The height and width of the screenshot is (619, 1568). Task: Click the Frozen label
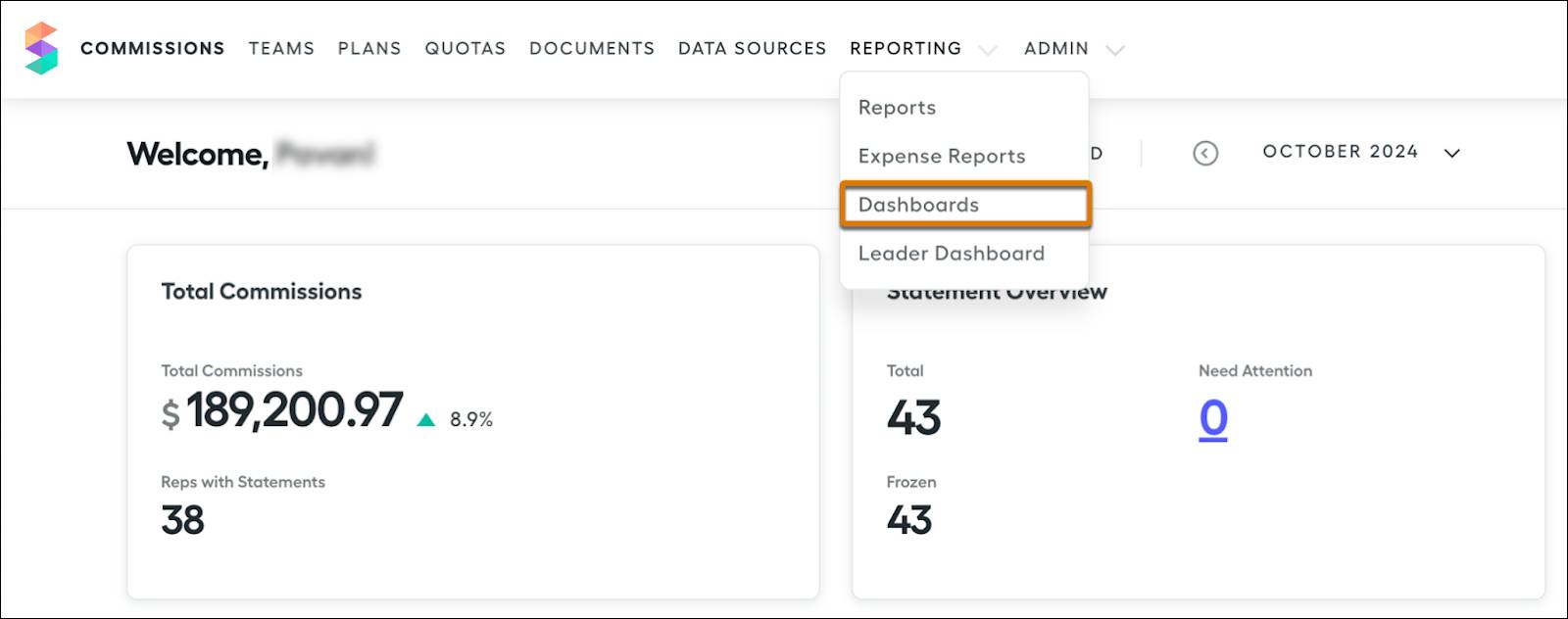[x=911, y=482]
